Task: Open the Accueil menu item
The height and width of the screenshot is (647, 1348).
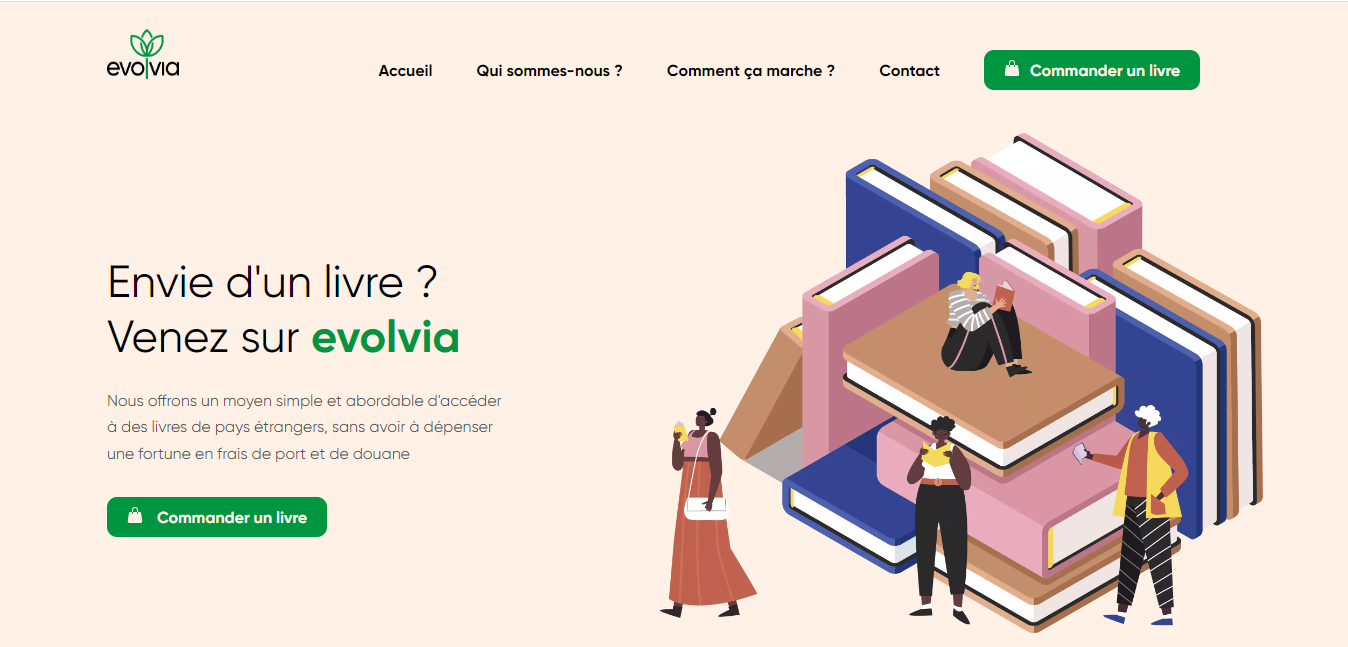Action: [405, 71]
